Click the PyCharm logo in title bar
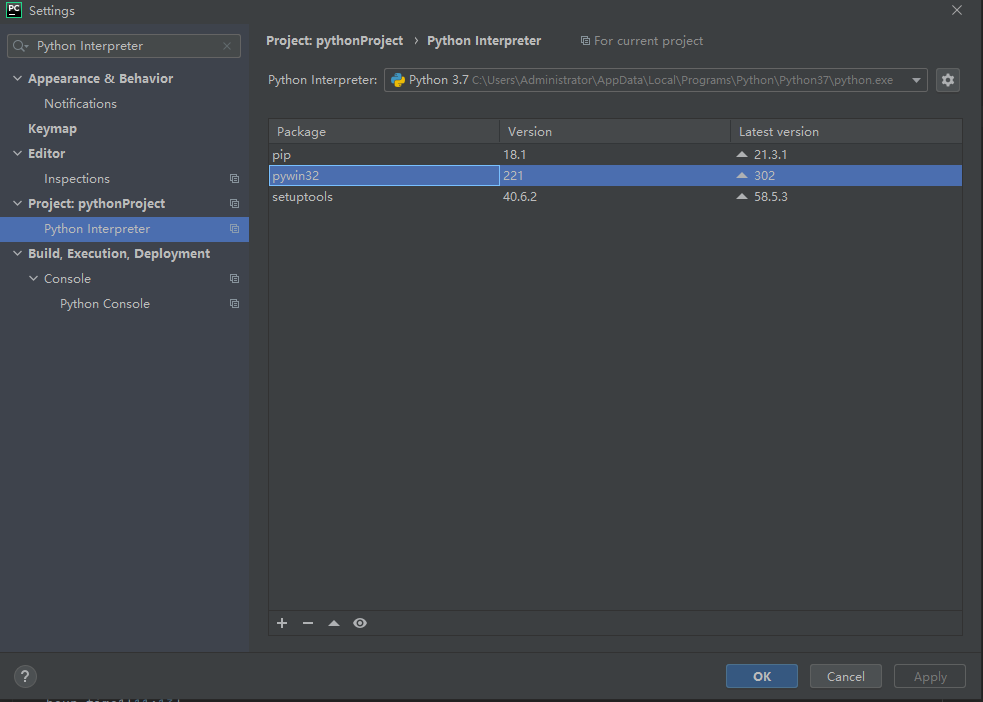Viewport: 983px width, 702px height. tap(14, 10)
